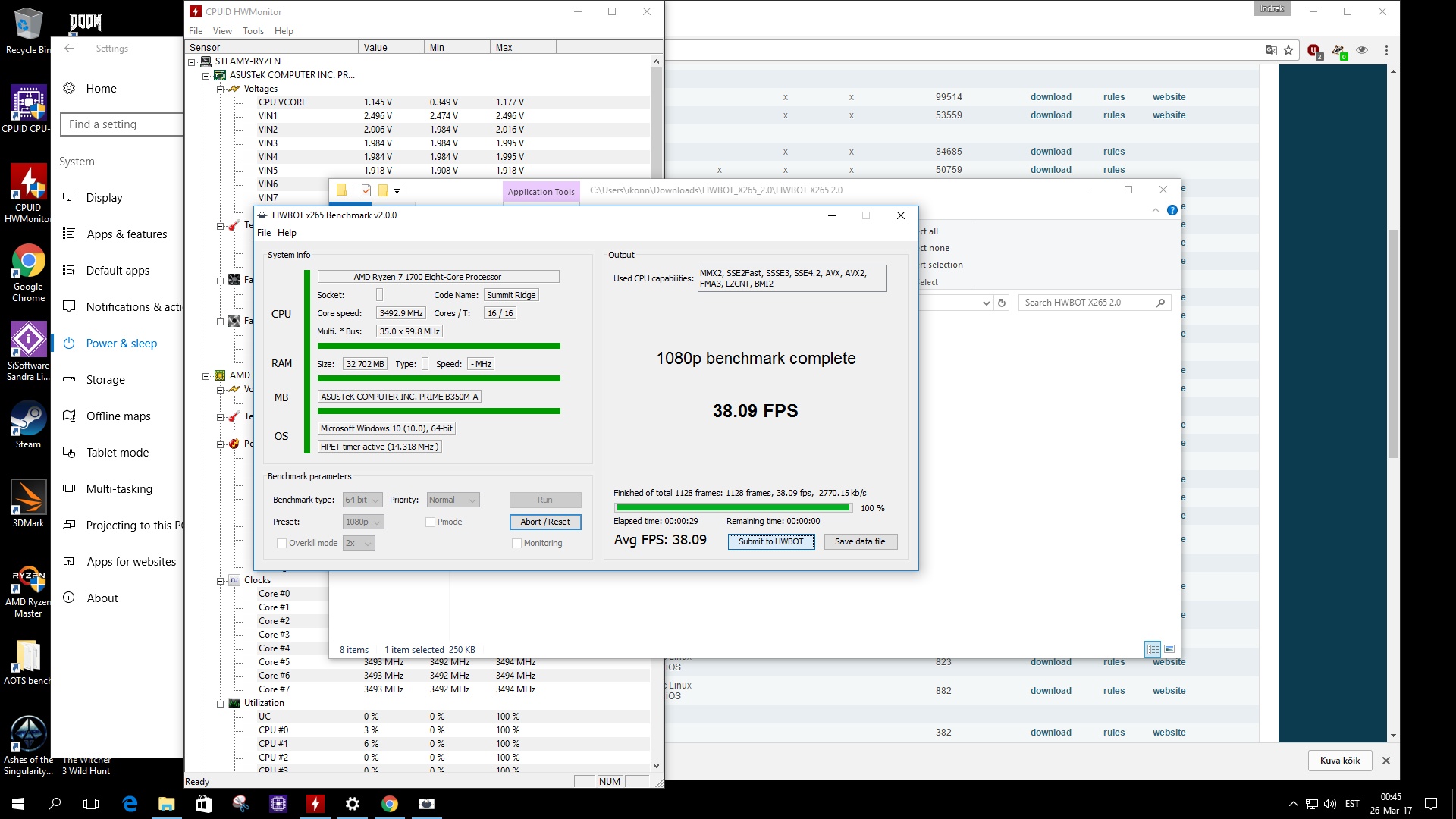This screenshot has width=1456, height=819.
Task: Open Storage settings page
Action: click(105, 380)
